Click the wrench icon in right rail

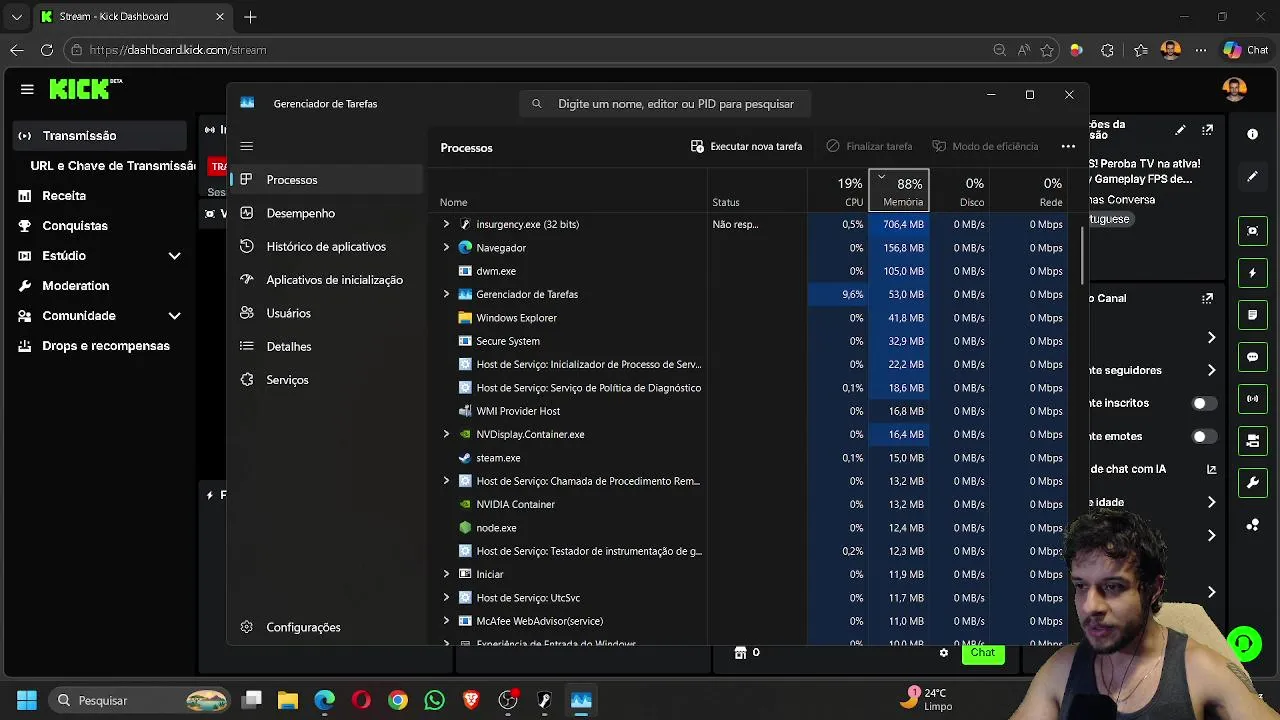[1253, 483]
